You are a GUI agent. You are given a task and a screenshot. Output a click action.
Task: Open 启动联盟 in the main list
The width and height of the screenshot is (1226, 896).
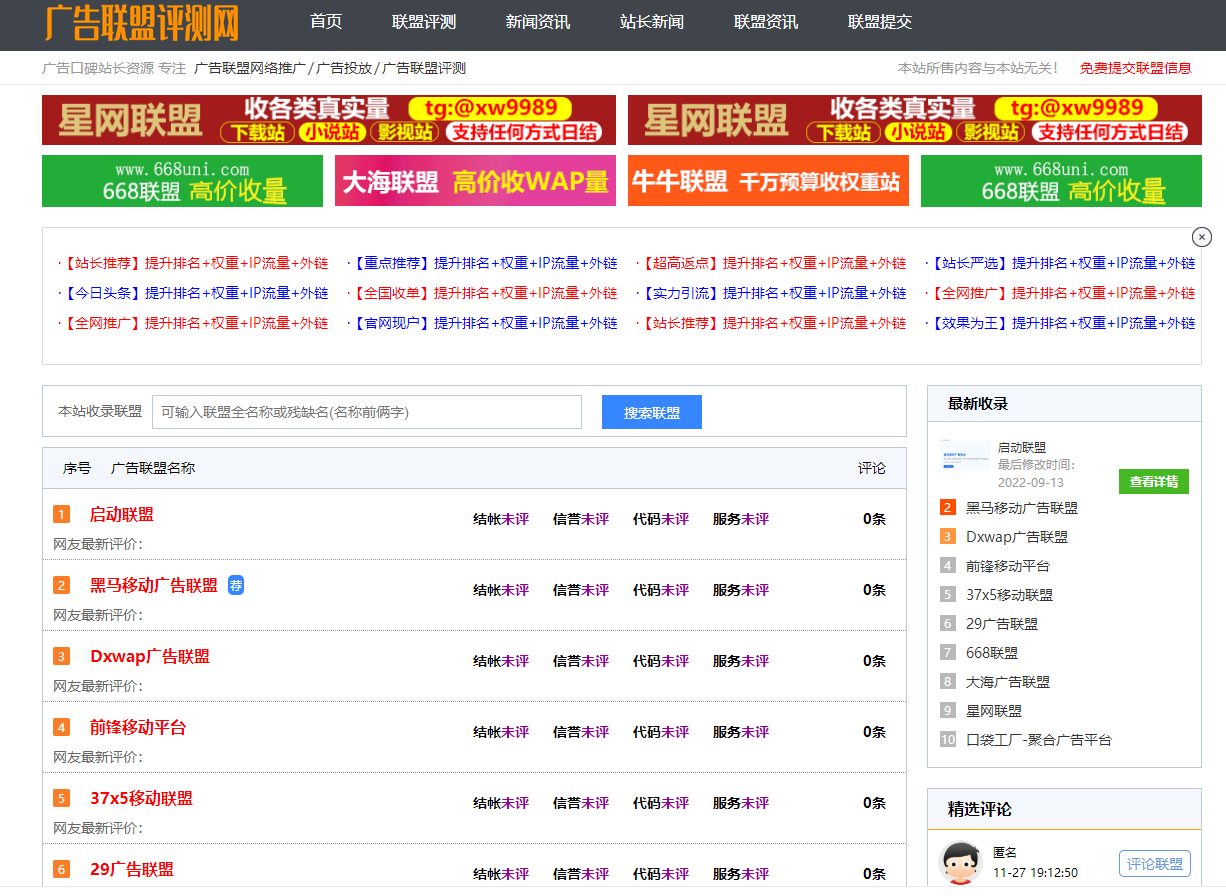(122, 515)
